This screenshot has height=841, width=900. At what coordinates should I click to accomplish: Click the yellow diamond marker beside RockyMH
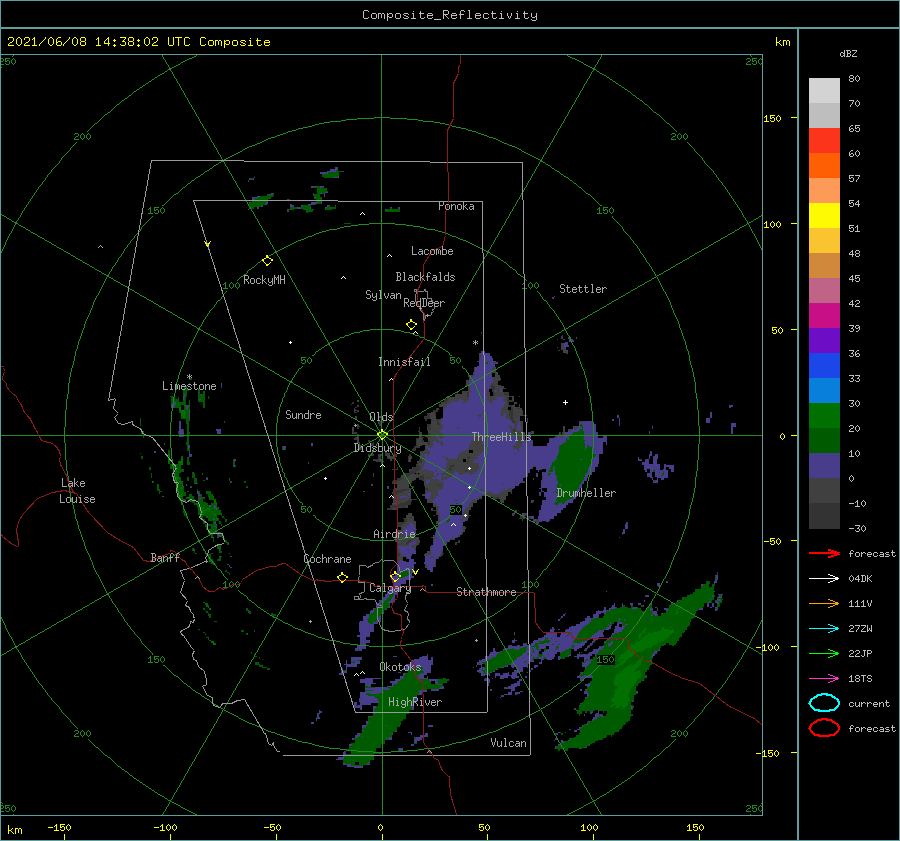coord(267,261)
